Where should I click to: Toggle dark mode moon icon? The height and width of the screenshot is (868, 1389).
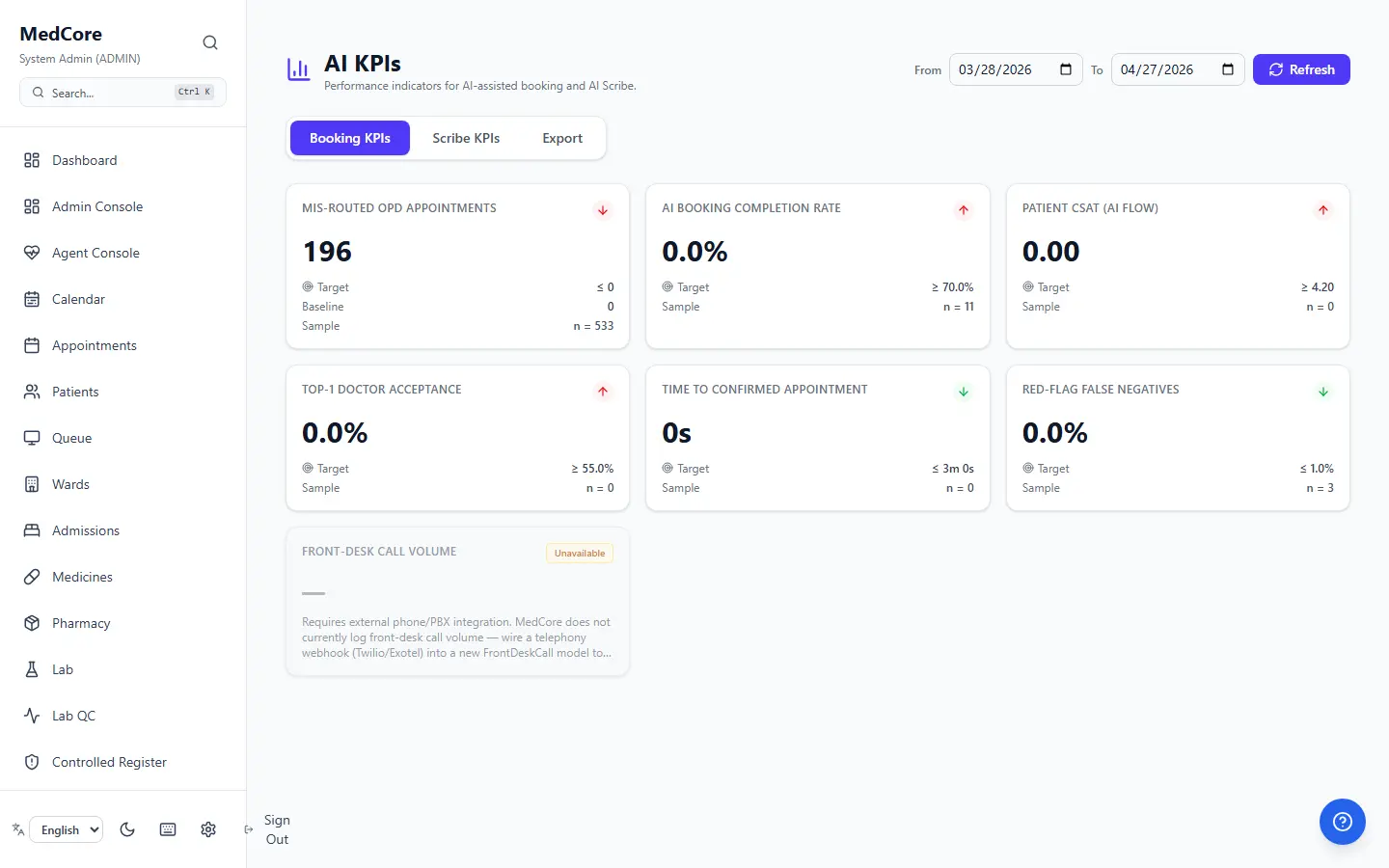[x=127, y=829]
